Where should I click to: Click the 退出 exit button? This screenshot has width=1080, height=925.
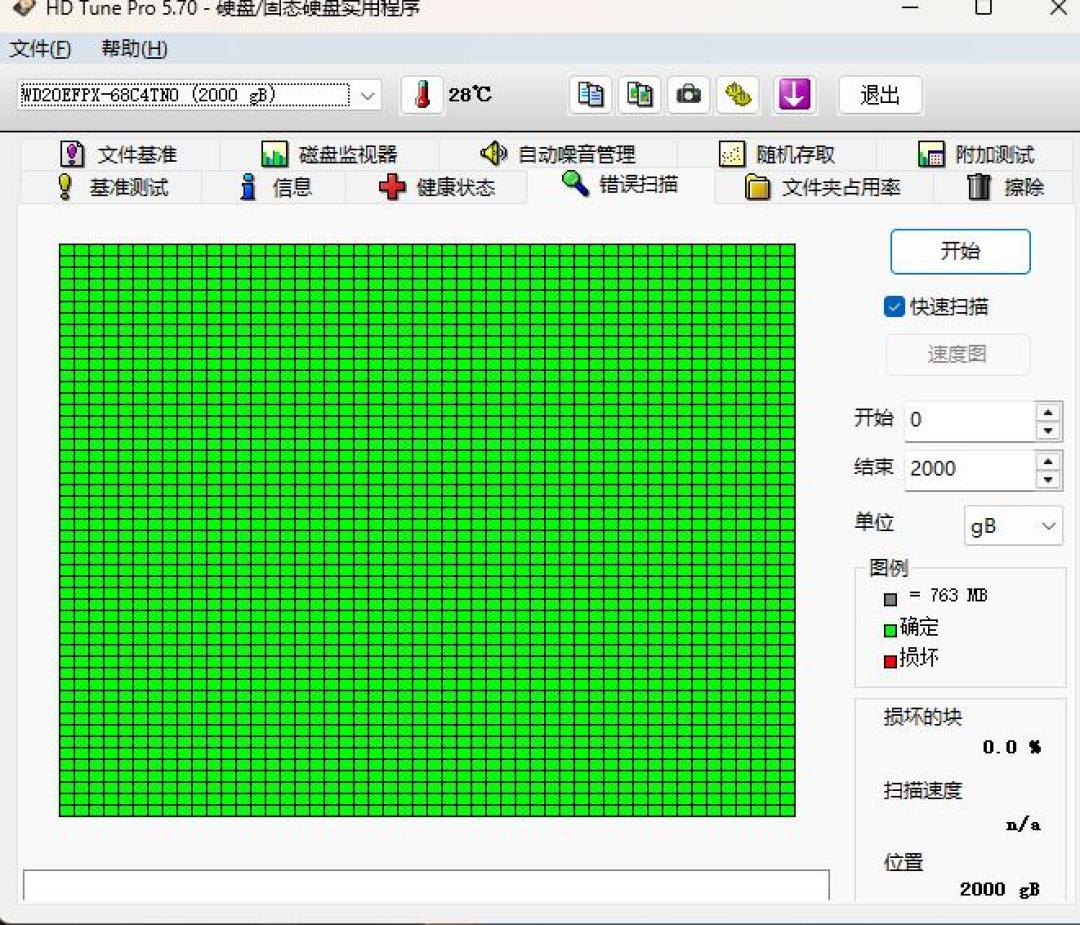click(880, 95)
